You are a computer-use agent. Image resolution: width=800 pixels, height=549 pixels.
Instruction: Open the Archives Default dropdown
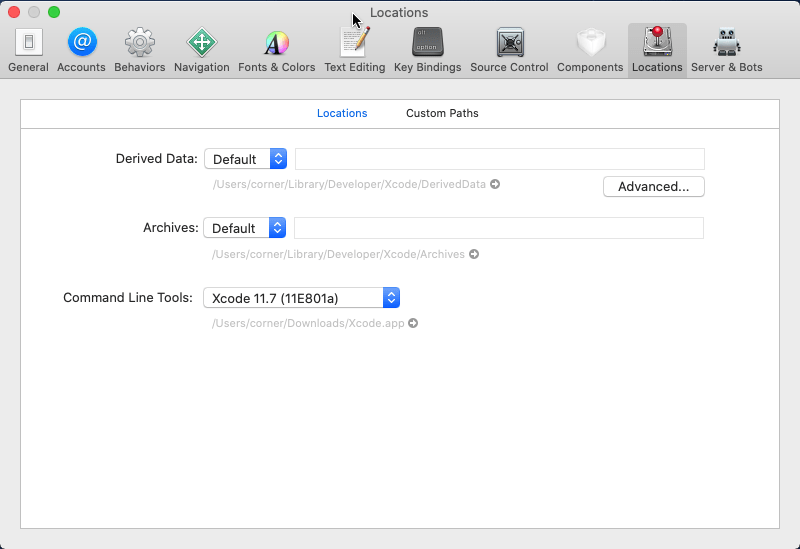pyautogui.click(x=244, y=228)
